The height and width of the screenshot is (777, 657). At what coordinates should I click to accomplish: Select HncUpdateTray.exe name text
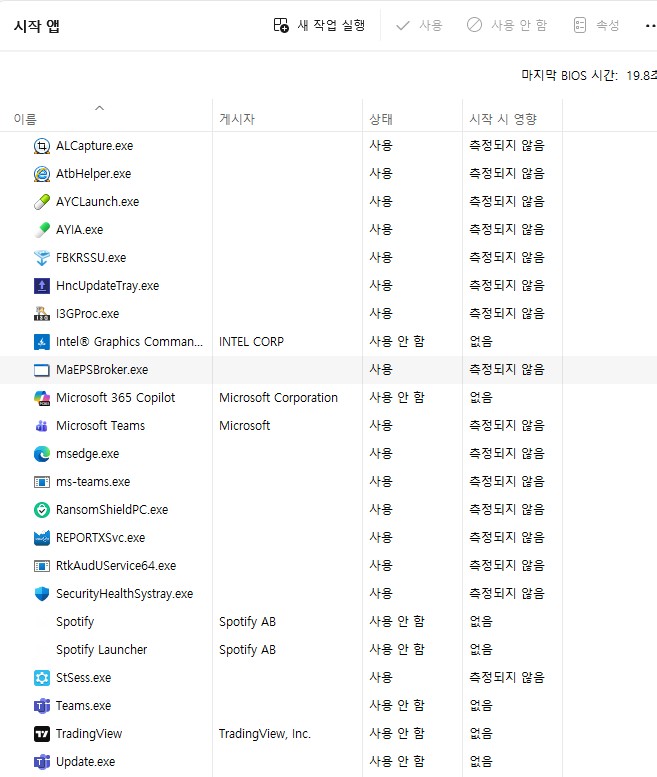click(x=108, y=286)
